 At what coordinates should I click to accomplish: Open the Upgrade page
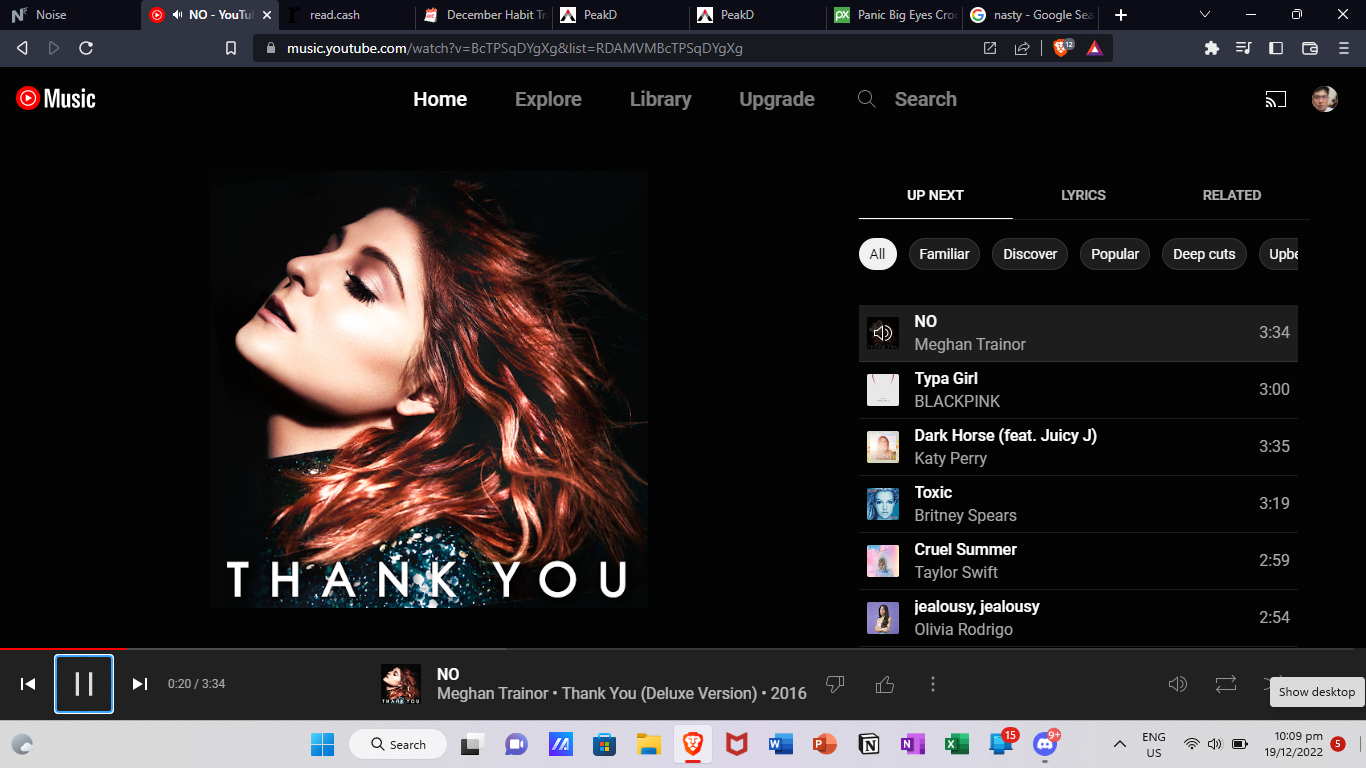pyautogui.click(x=777, y=99)
